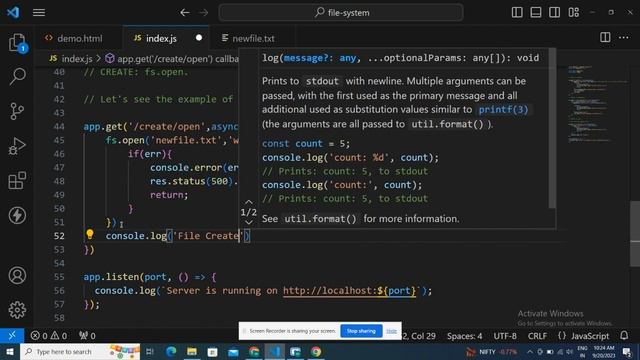The width and height of the screenshot is (640, 360).
Task: Click the ports forwarded status item
Action: 87,336
